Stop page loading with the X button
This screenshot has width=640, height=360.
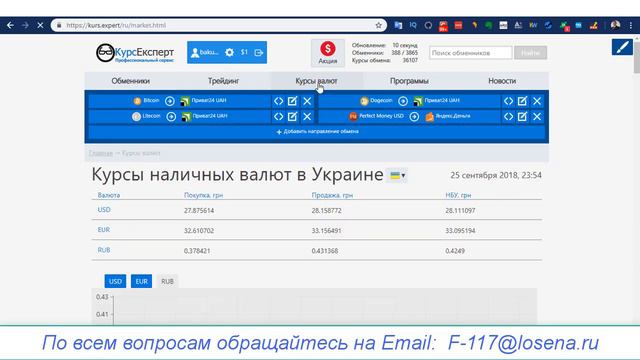click(40, 25)
